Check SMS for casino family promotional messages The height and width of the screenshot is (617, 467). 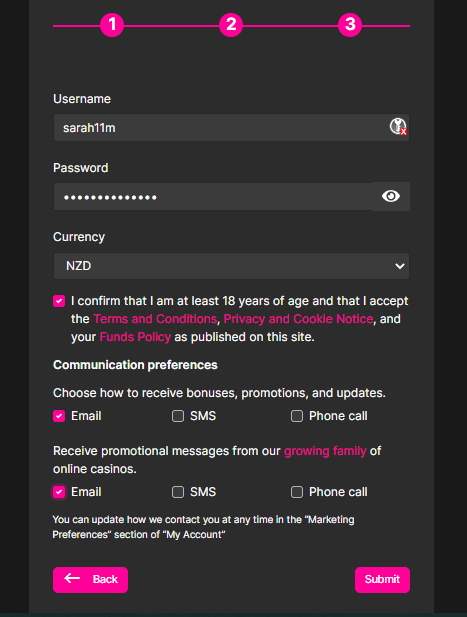[178, 492]
